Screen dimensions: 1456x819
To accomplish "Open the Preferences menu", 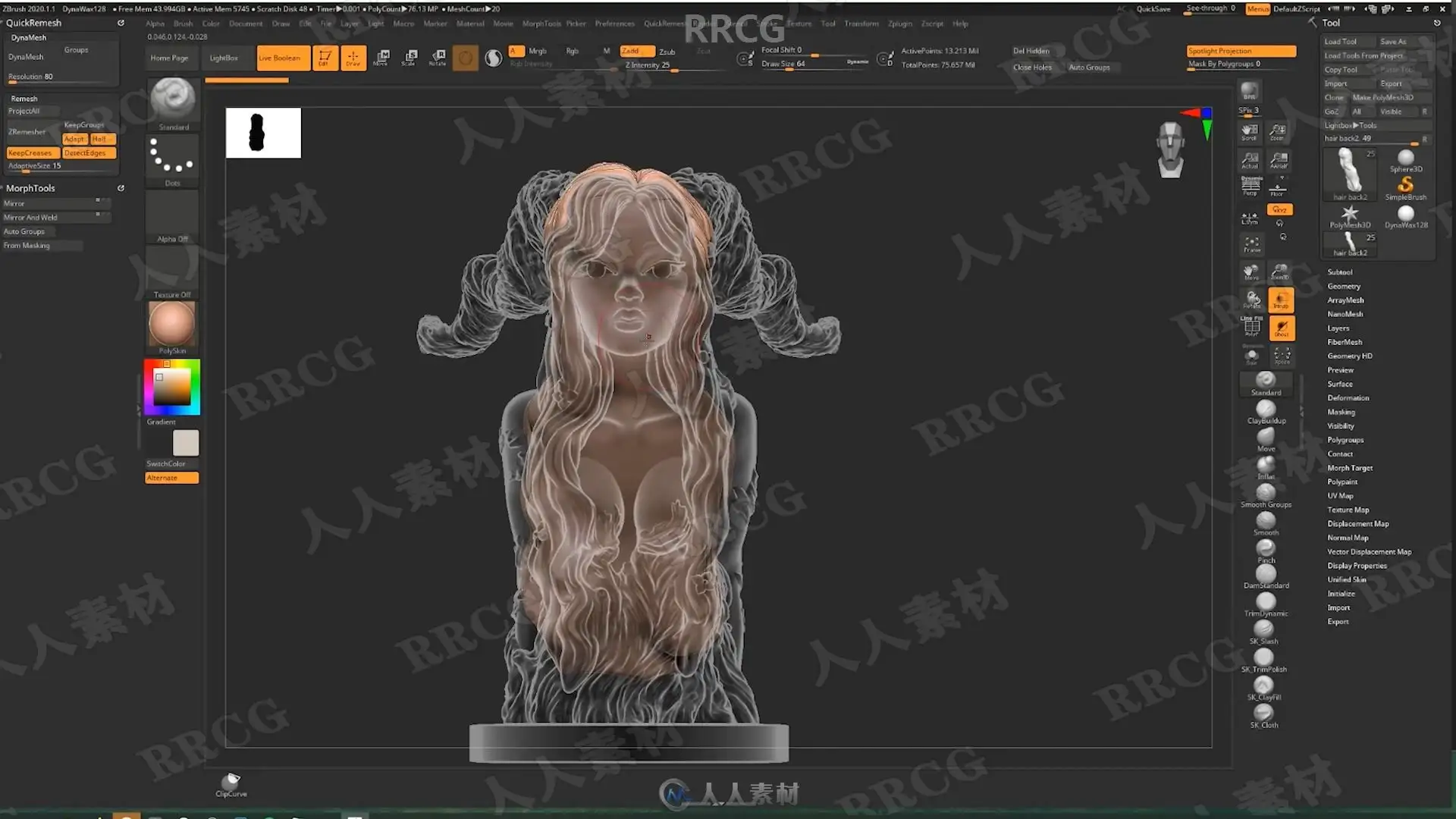I will coord(614,24).
